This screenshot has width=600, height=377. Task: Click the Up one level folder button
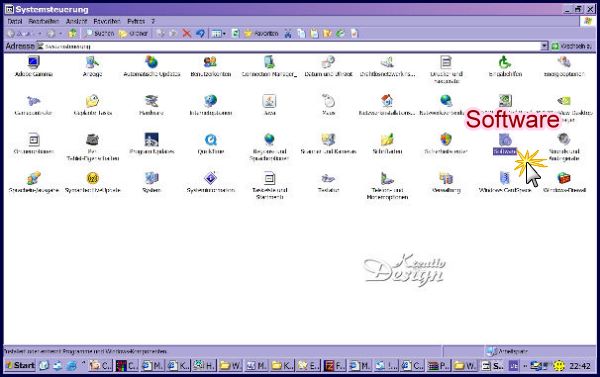point(72,34)
